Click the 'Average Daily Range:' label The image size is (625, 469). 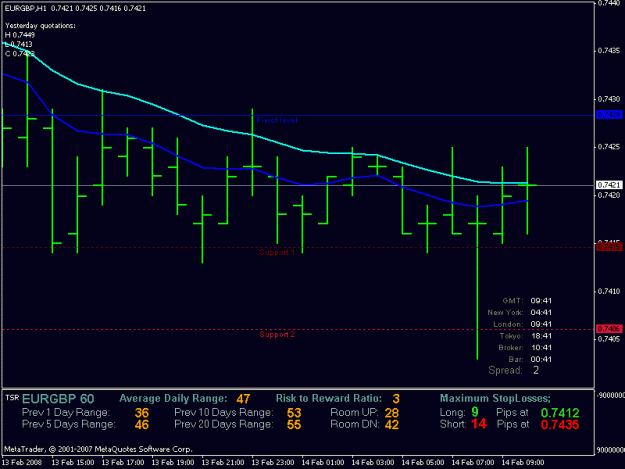pos(173,398)
